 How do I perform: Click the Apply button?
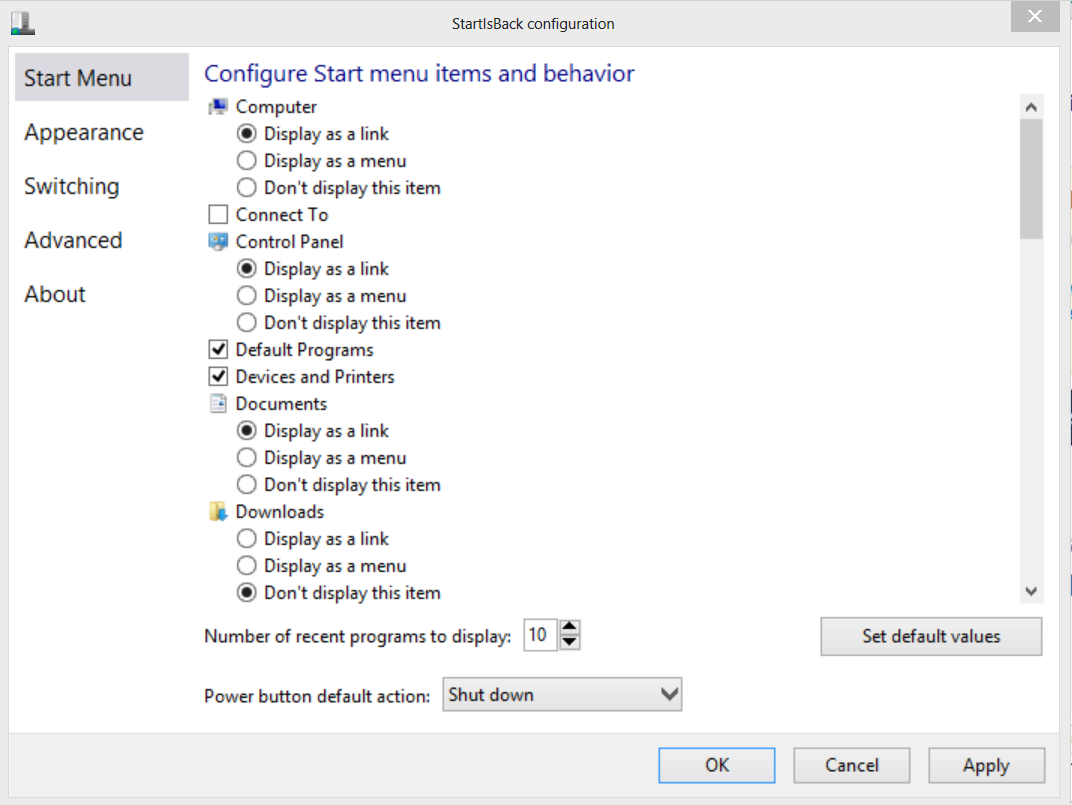click(987, 765)
